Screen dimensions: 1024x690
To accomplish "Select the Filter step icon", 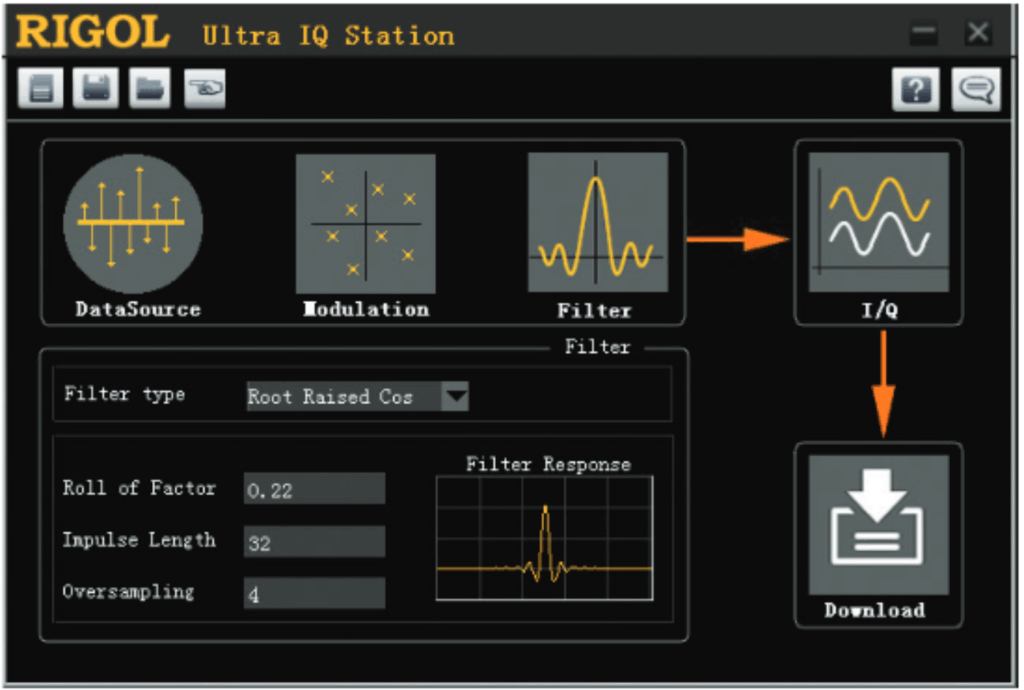I will click(597, 222).
